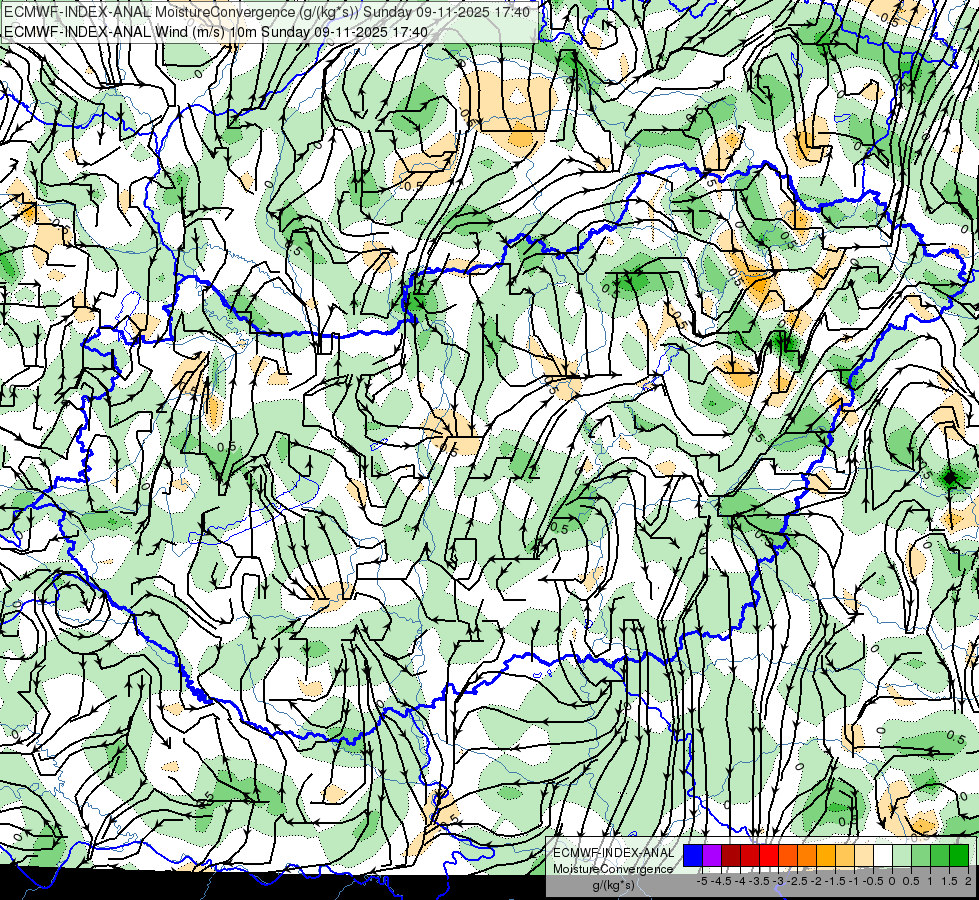This screenshot has height=900, width=979.
Task: Click the -1 tick label on legend
Action: 854,881
